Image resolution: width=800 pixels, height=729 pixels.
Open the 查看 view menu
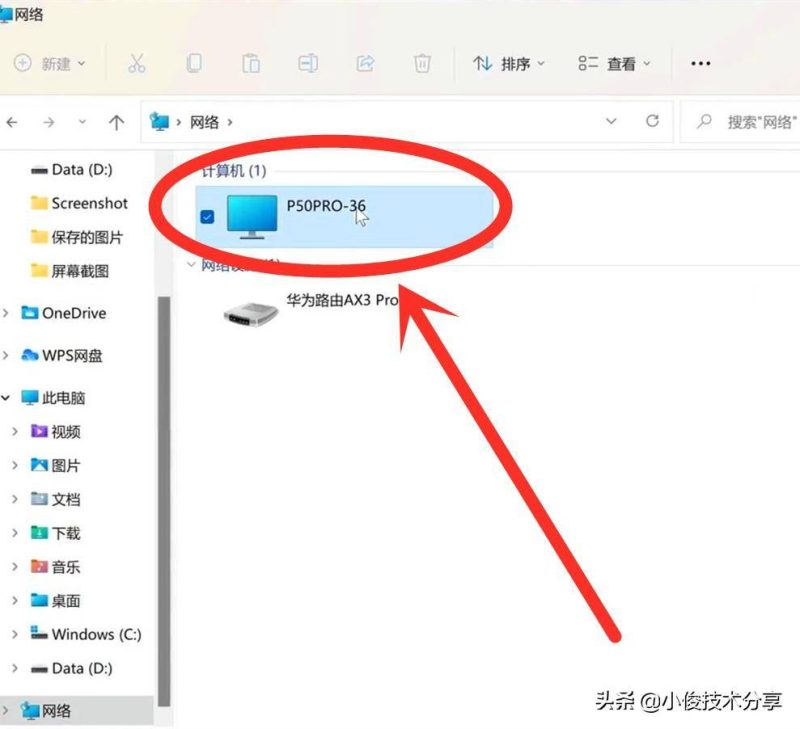[x=617, y=63]
